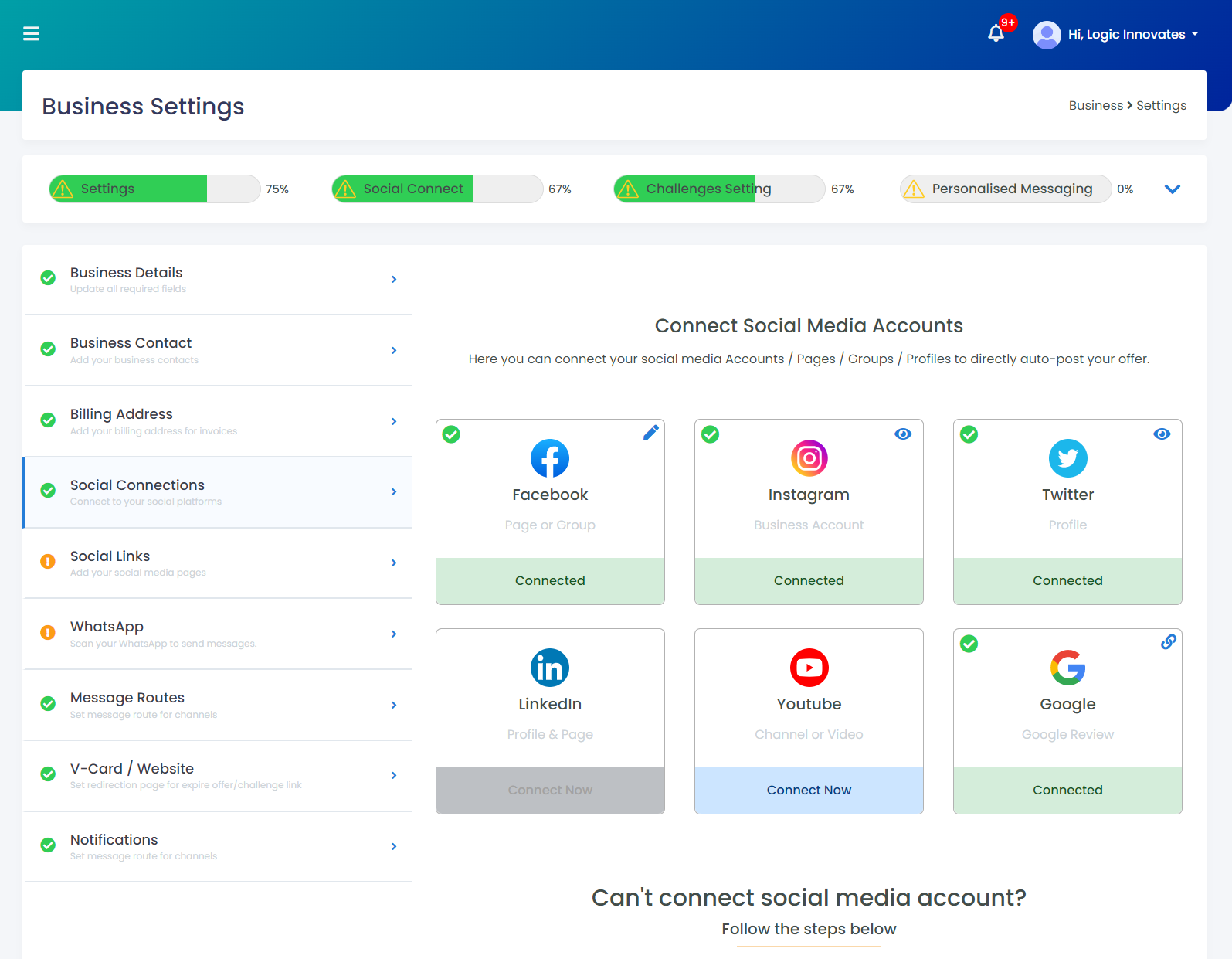Click Business Details row chevron
Screen dimensions: 1232x959
(394, 279)
